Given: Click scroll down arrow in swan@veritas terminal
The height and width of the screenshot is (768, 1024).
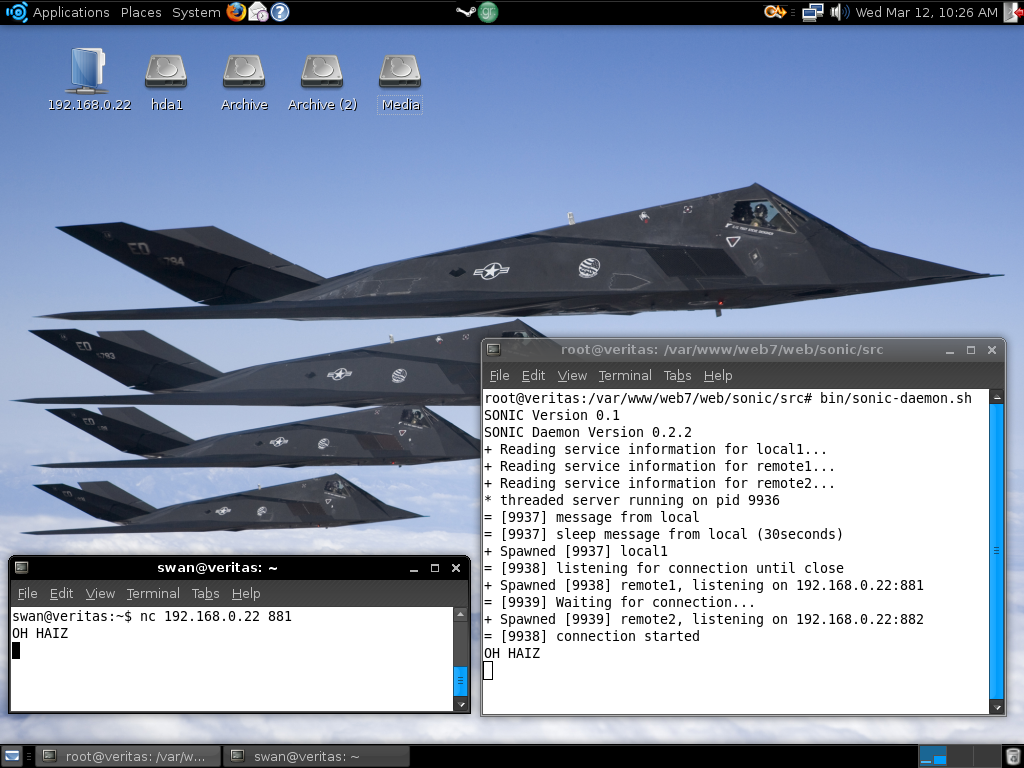Looking at the screenshot, I should (460, 704).
